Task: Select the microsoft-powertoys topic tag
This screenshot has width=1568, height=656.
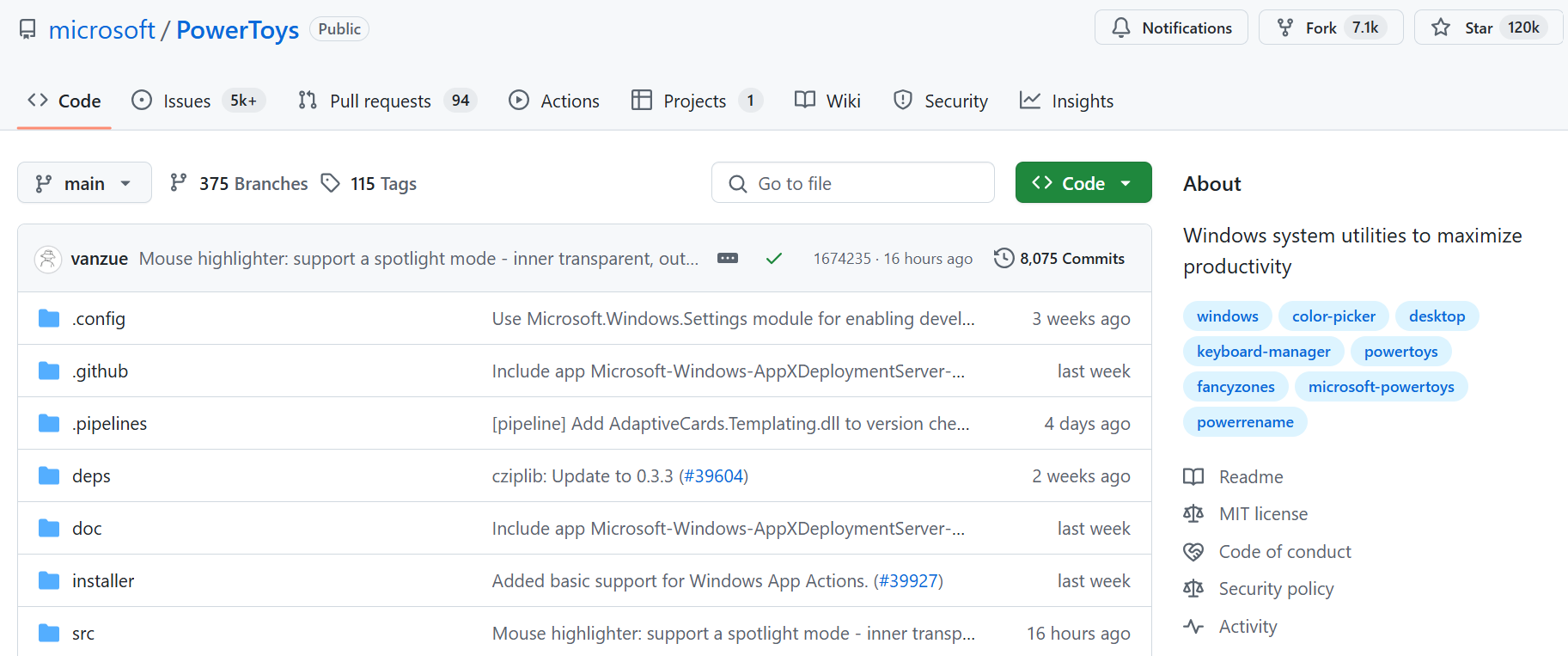Action: (1381, 387)
